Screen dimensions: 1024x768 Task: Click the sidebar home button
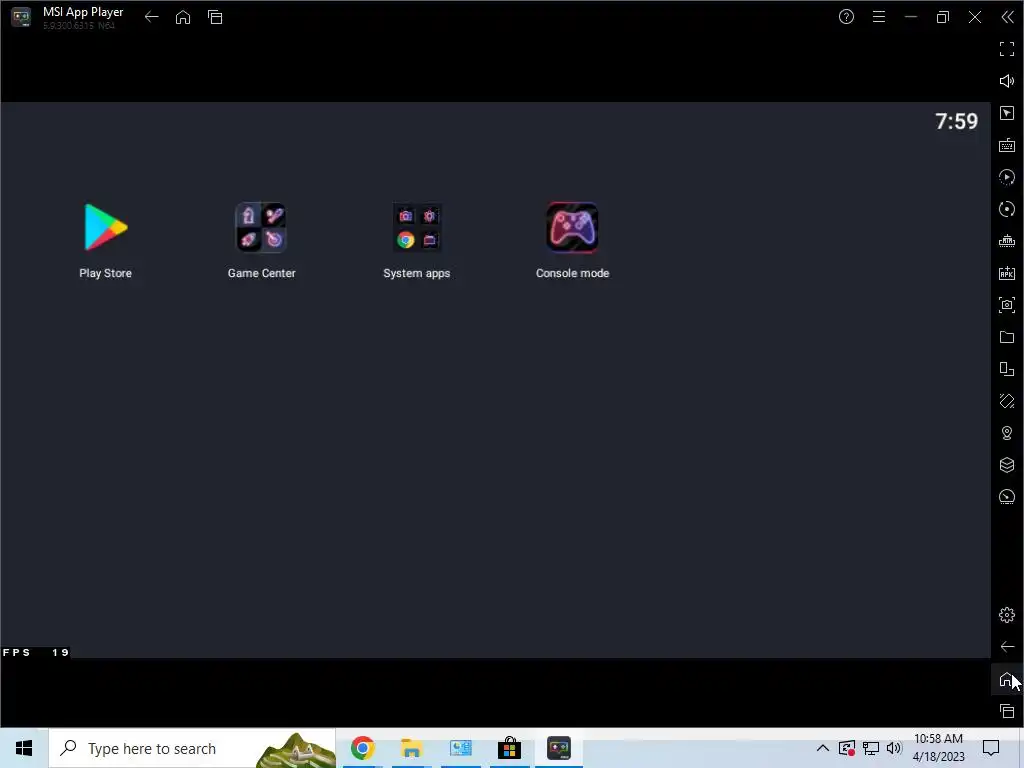[1006, 679]
